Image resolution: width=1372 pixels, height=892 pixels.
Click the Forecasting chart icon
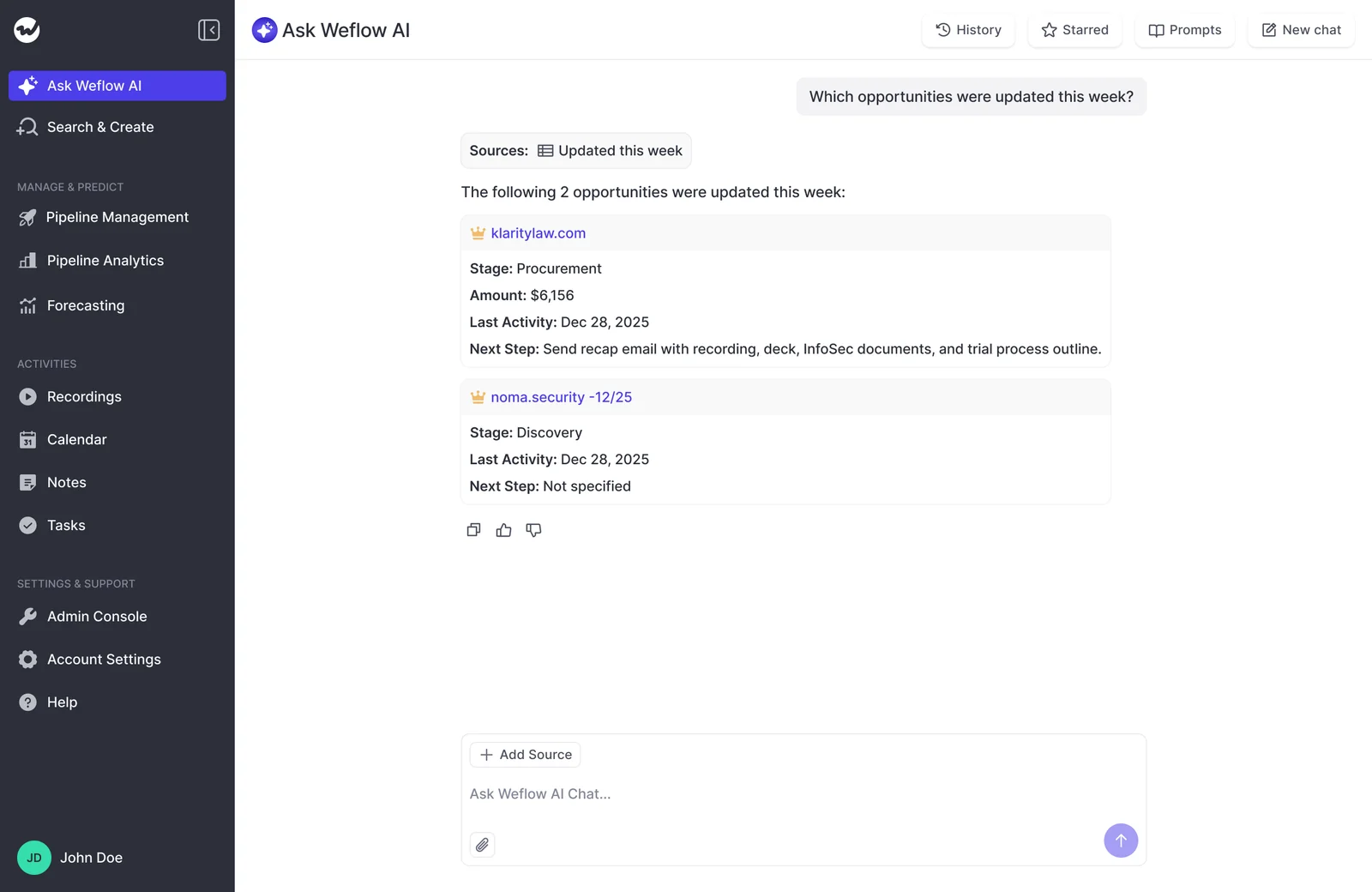coord(28,306)
